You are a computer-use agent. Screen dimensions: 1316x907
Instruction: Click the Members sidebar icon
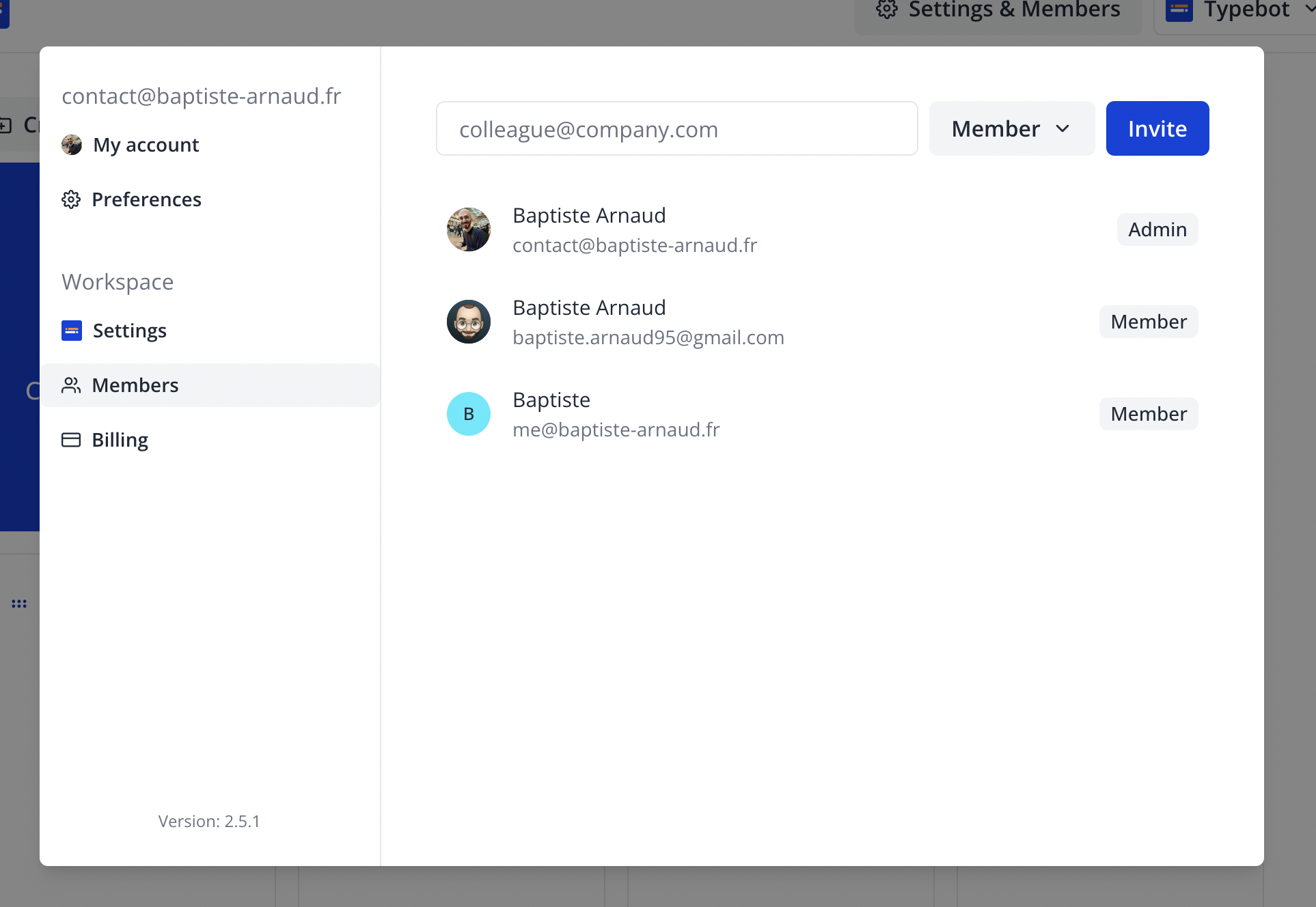70,384
